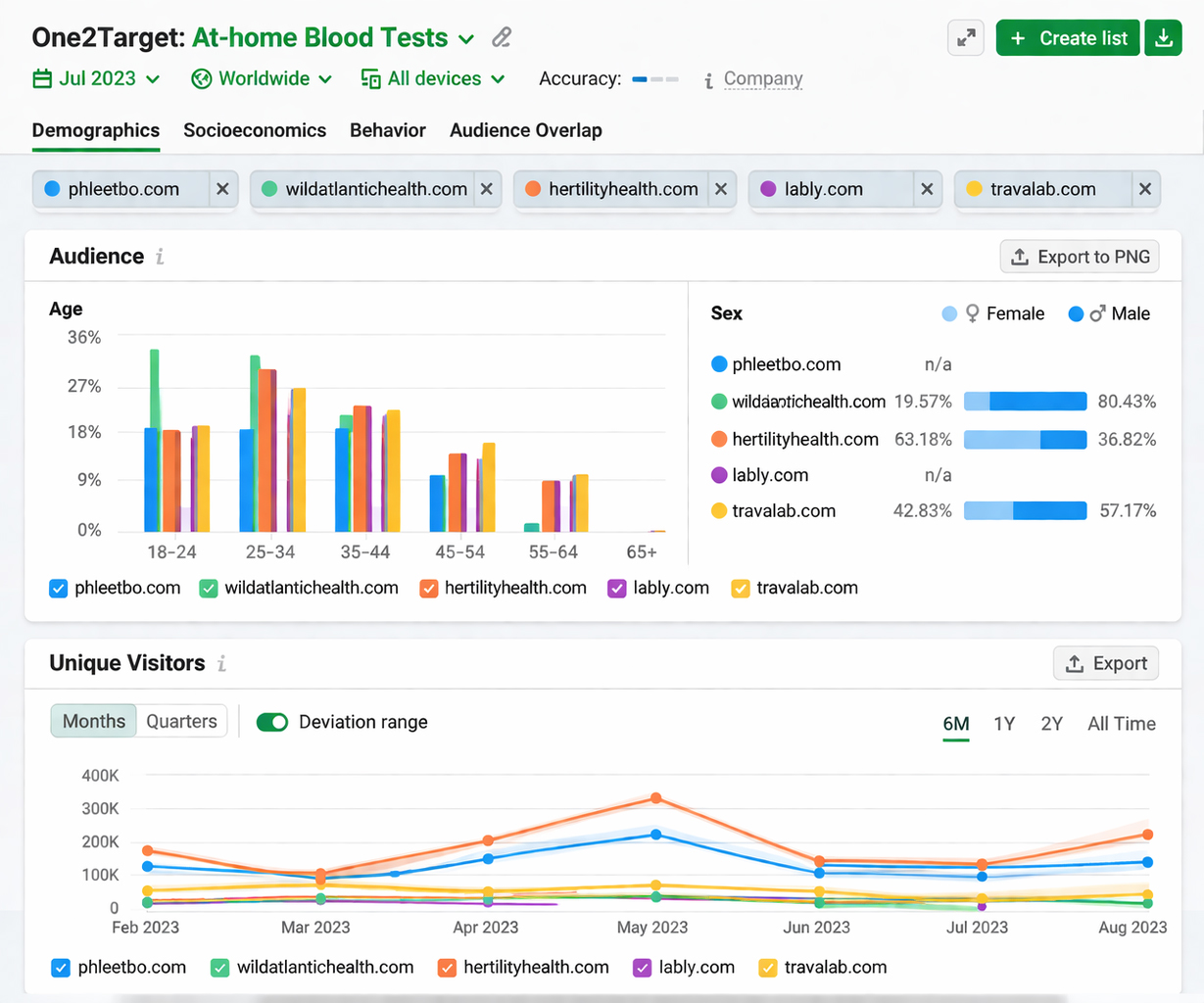The image size is (1204, 1003).
Task: Click the devices icon next to All devices
Action: coord(370,78)
